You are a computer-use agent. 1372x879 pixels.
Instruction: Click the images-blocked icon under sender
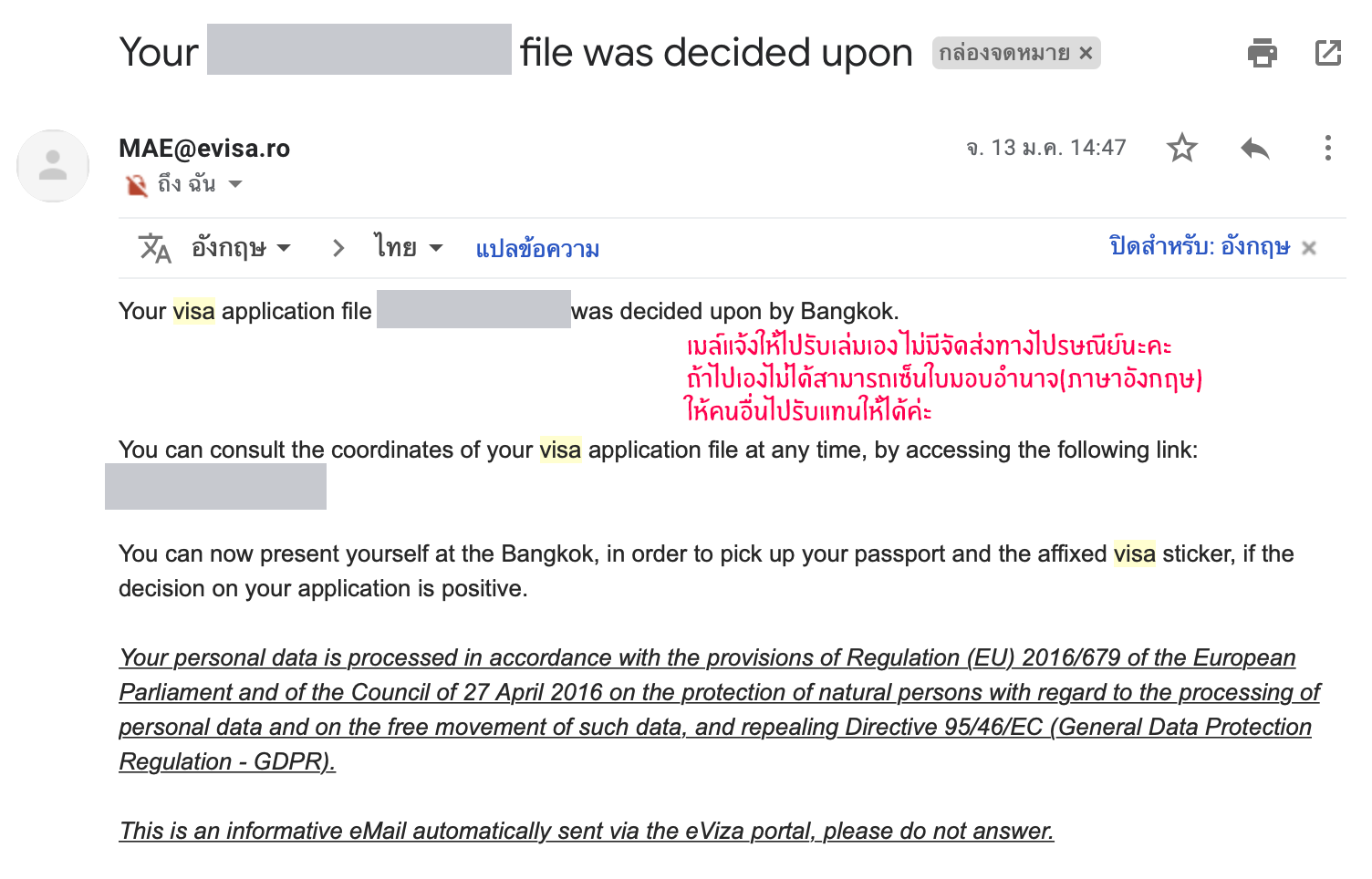136,185
